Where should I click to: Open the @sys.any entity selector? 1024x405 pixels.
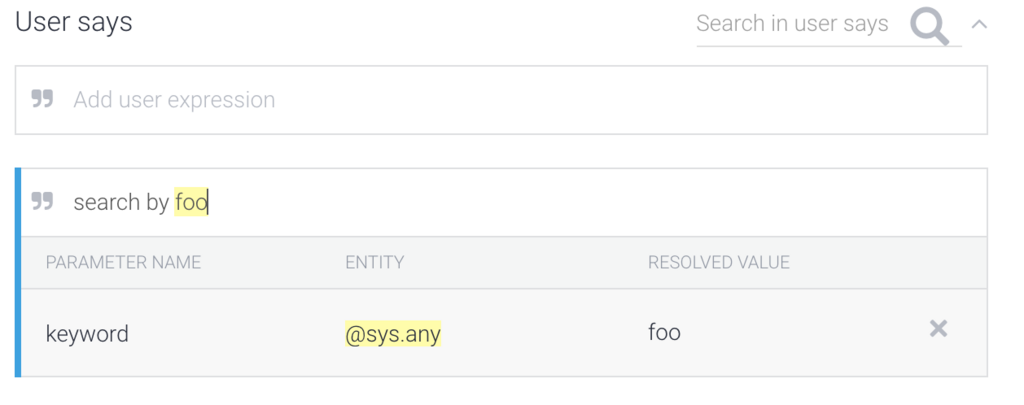[x=393, y=334]
